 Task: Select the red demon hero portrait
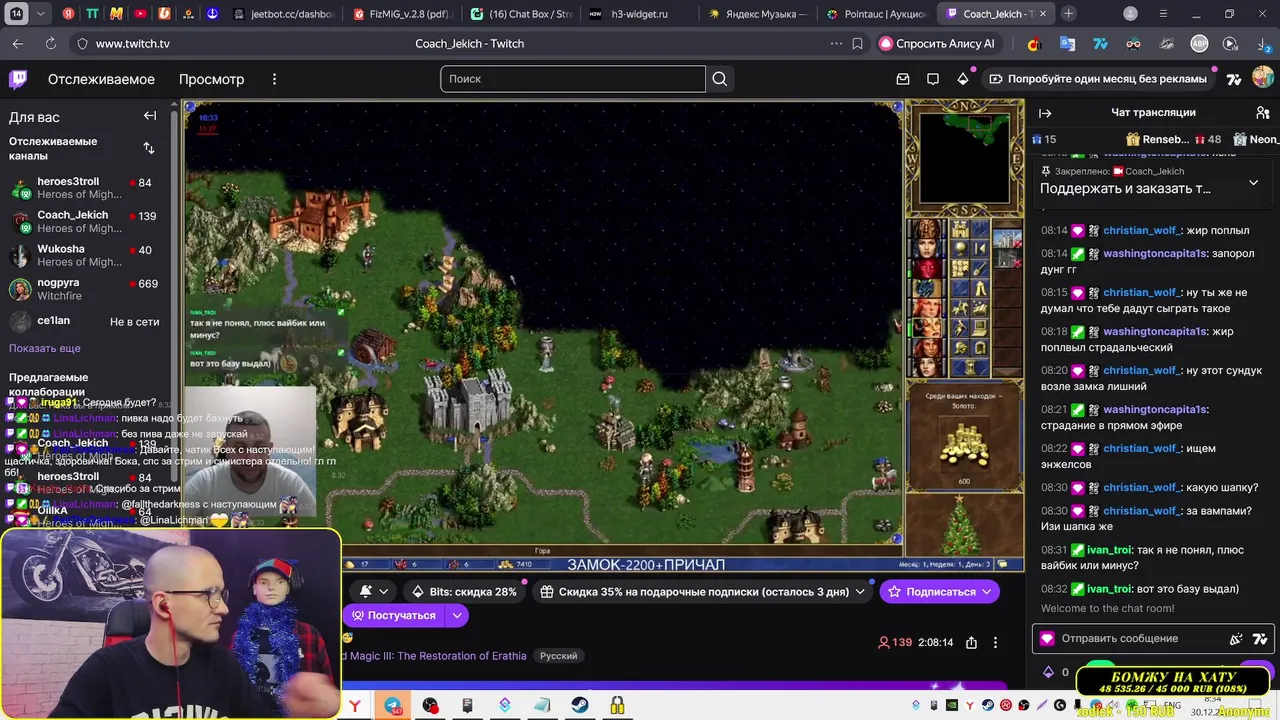[927, 269]
